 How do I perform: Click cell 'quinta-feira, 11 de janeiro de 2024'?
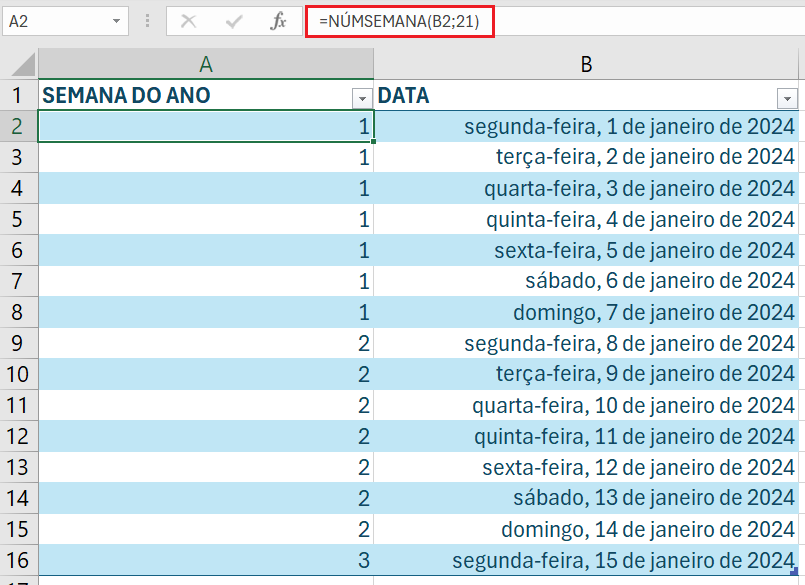(x=586, y=436)
